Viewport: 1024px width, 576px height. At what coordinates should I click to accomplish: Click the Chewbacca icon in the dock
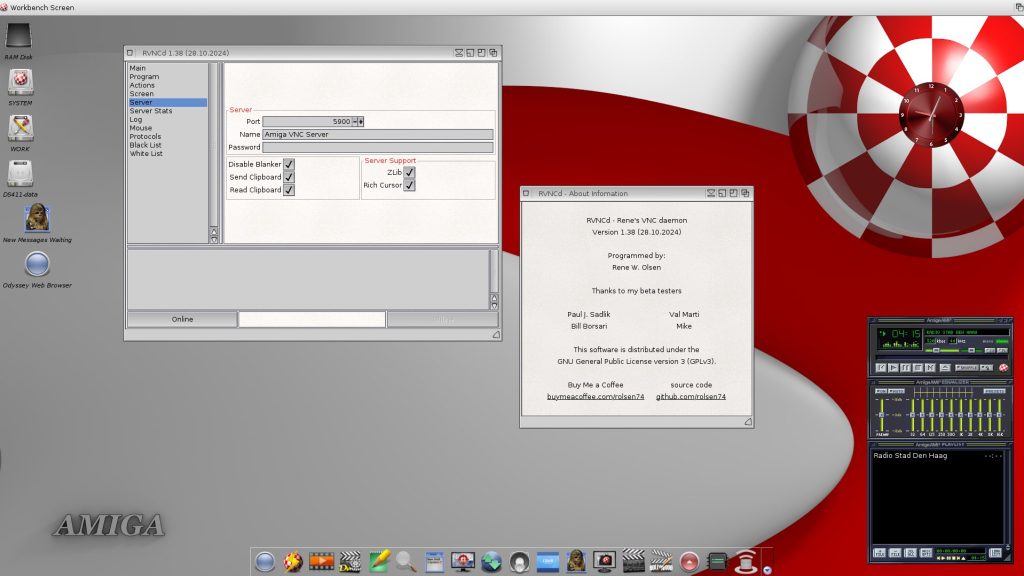[576, 561]
